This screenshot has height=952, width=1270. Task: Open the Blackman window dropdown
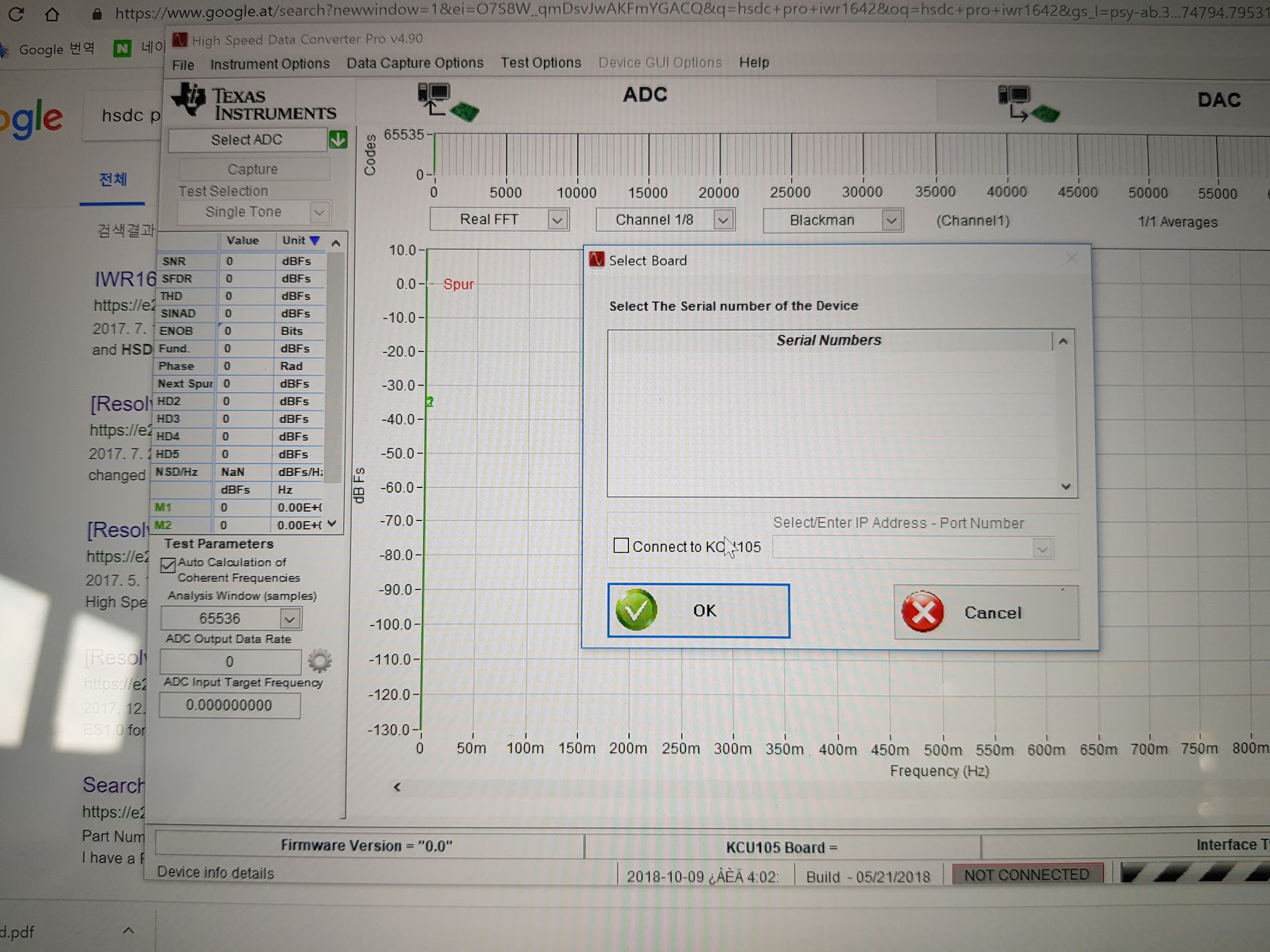pos(891,221)
